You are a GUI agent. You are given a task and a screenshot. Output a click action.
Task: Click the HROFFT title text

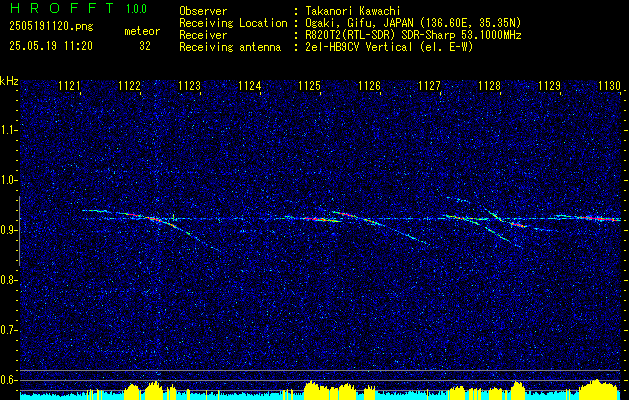[62, 8]
